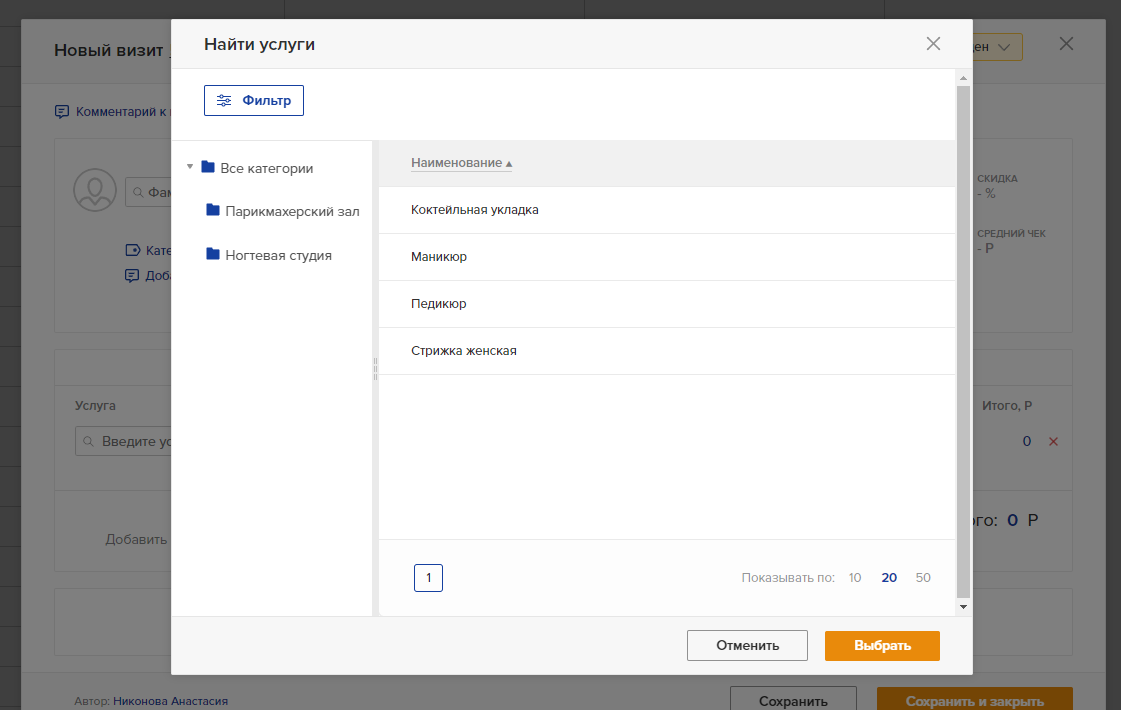Show 20 items per page
Screen dimensions: 1121x710
tap(889, 578)
